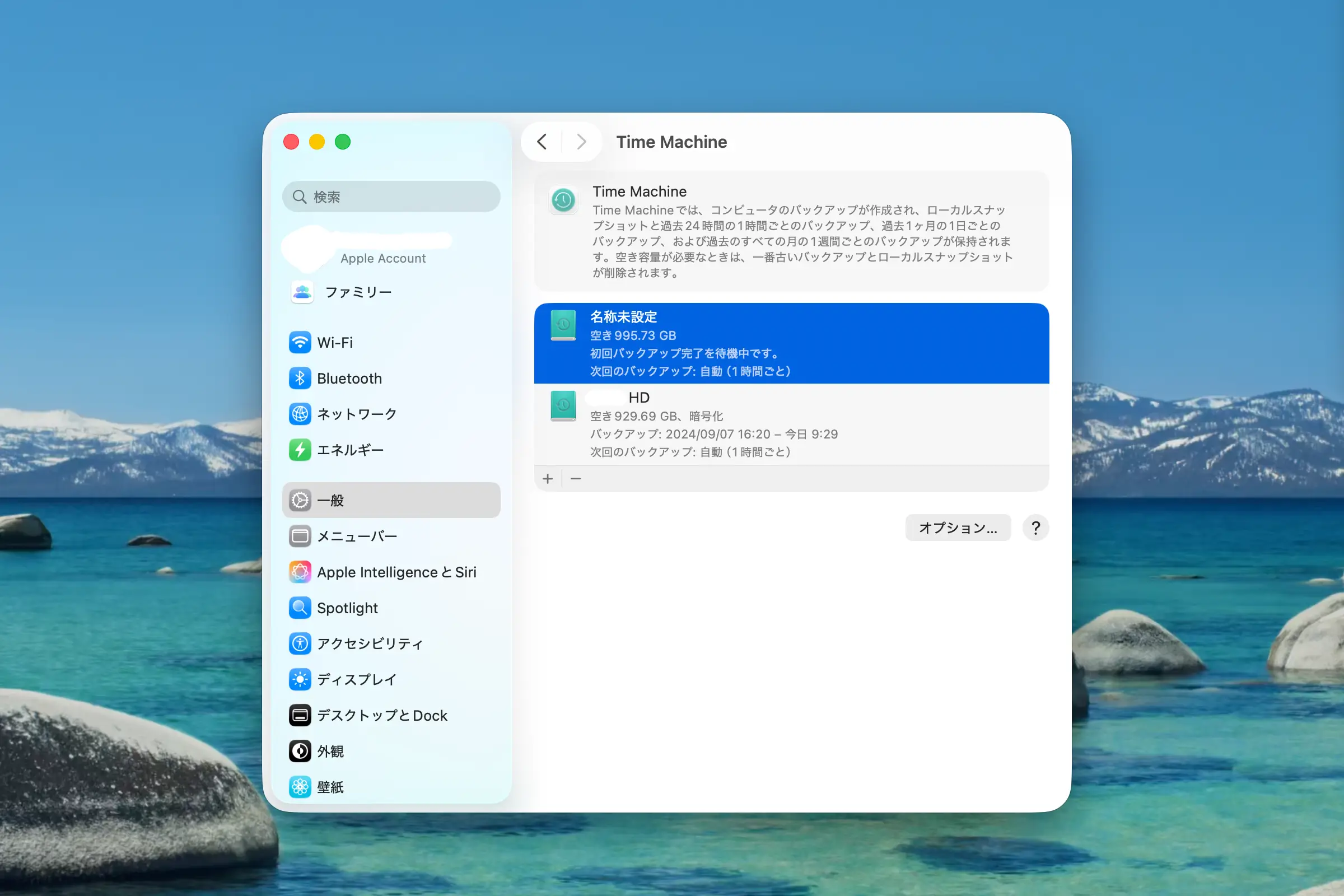The height and width of the screenshot is (896, 1344).
Task: Open Spotlight settings pane
Action: pyautogui.click(x=347, y=608)
